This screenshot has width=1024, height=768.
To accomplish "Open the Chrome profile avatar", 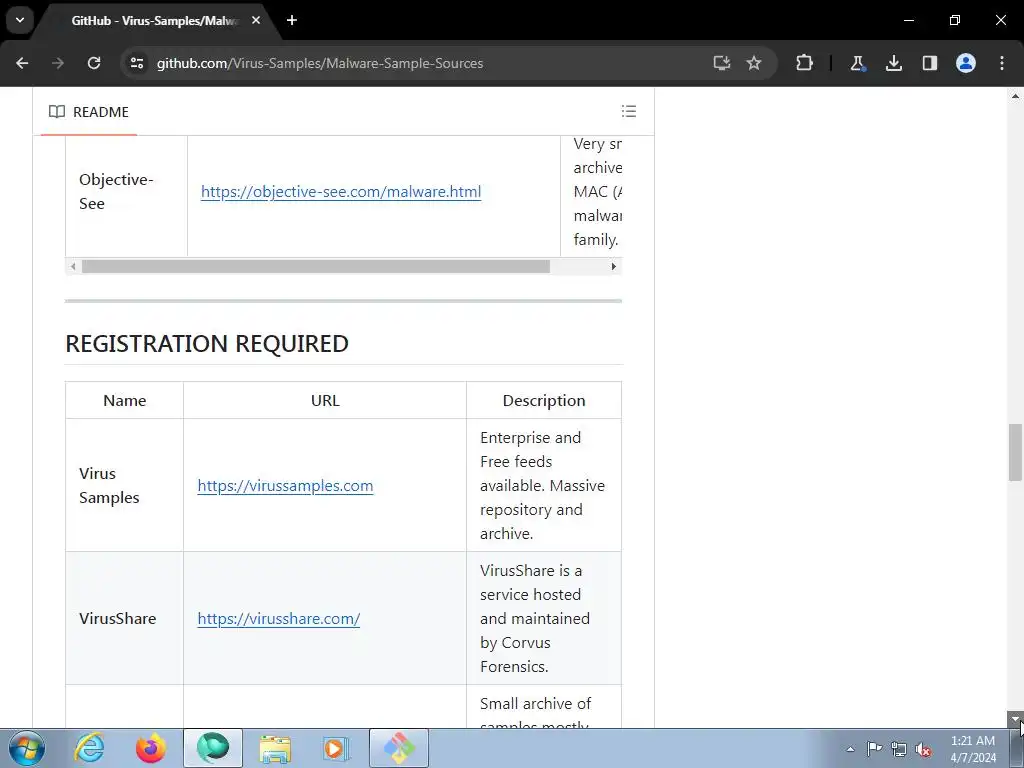I will coord(966,63).
